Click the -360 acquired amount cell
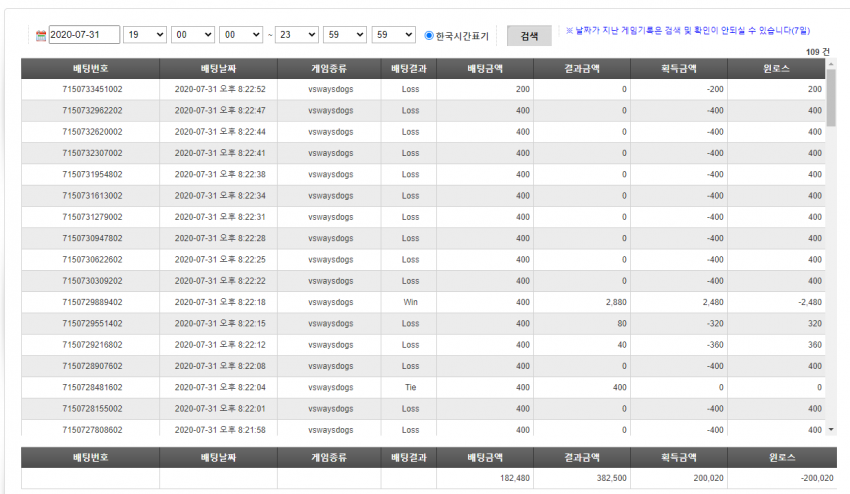This screenshot has width=850, height=494. (715, 345)
